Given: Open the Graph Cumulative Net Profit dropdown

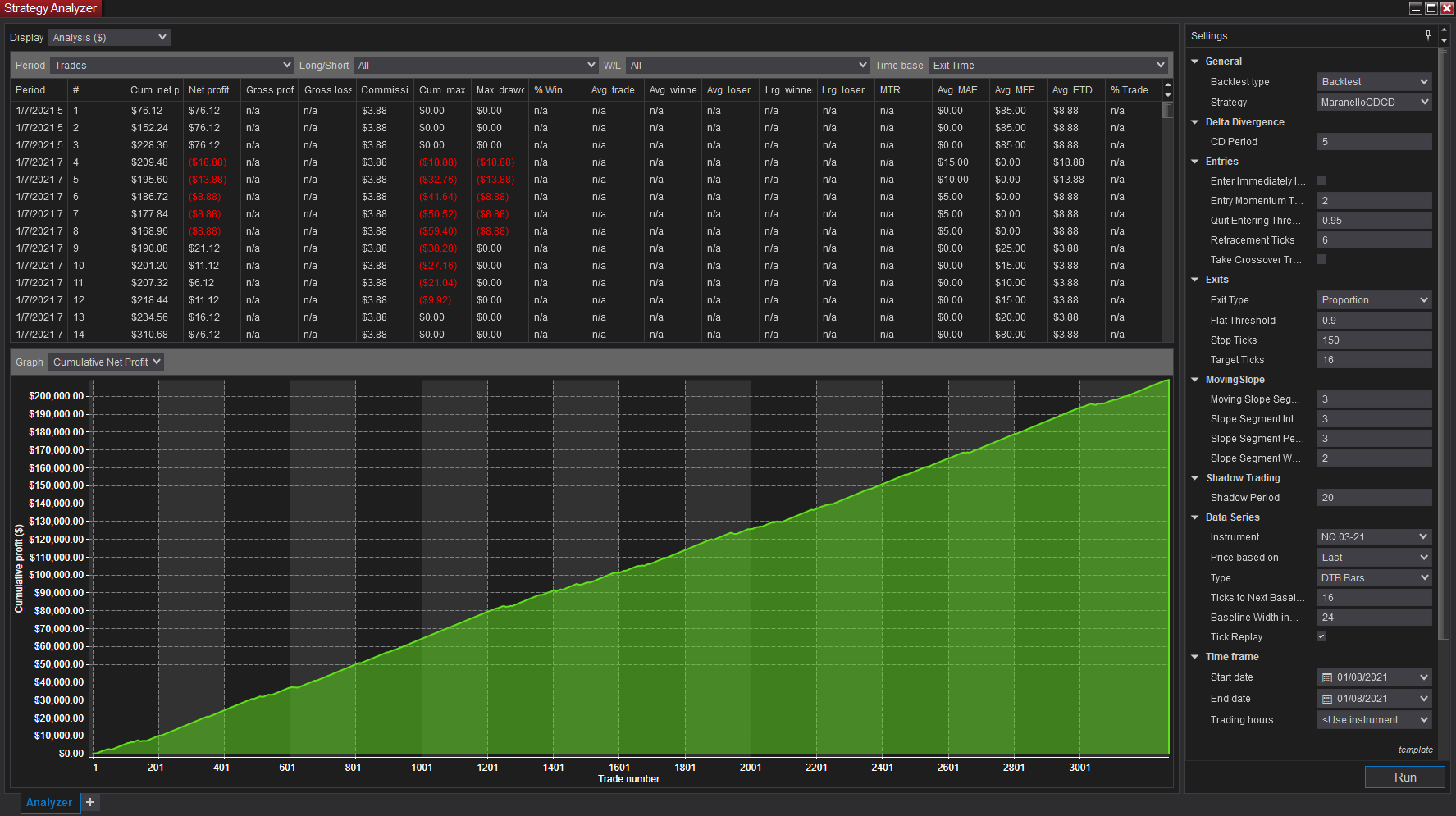Looking at the screenshot, I should (x=106, y=362).
